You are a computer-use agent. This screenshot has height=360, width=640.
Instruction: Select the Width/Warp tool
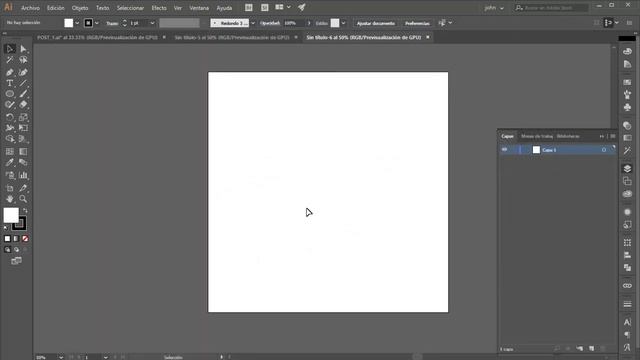point(9,128)
